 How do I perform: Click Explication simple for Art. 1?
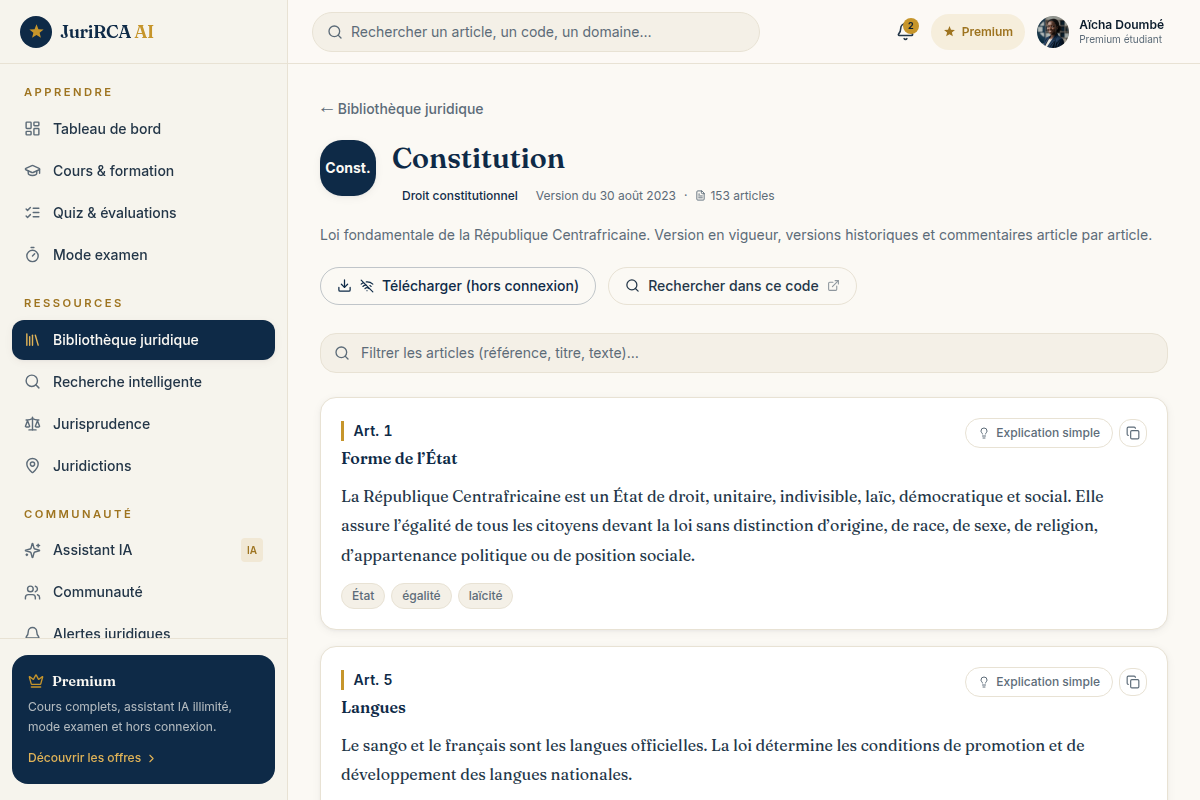(x=1039, y=433)
